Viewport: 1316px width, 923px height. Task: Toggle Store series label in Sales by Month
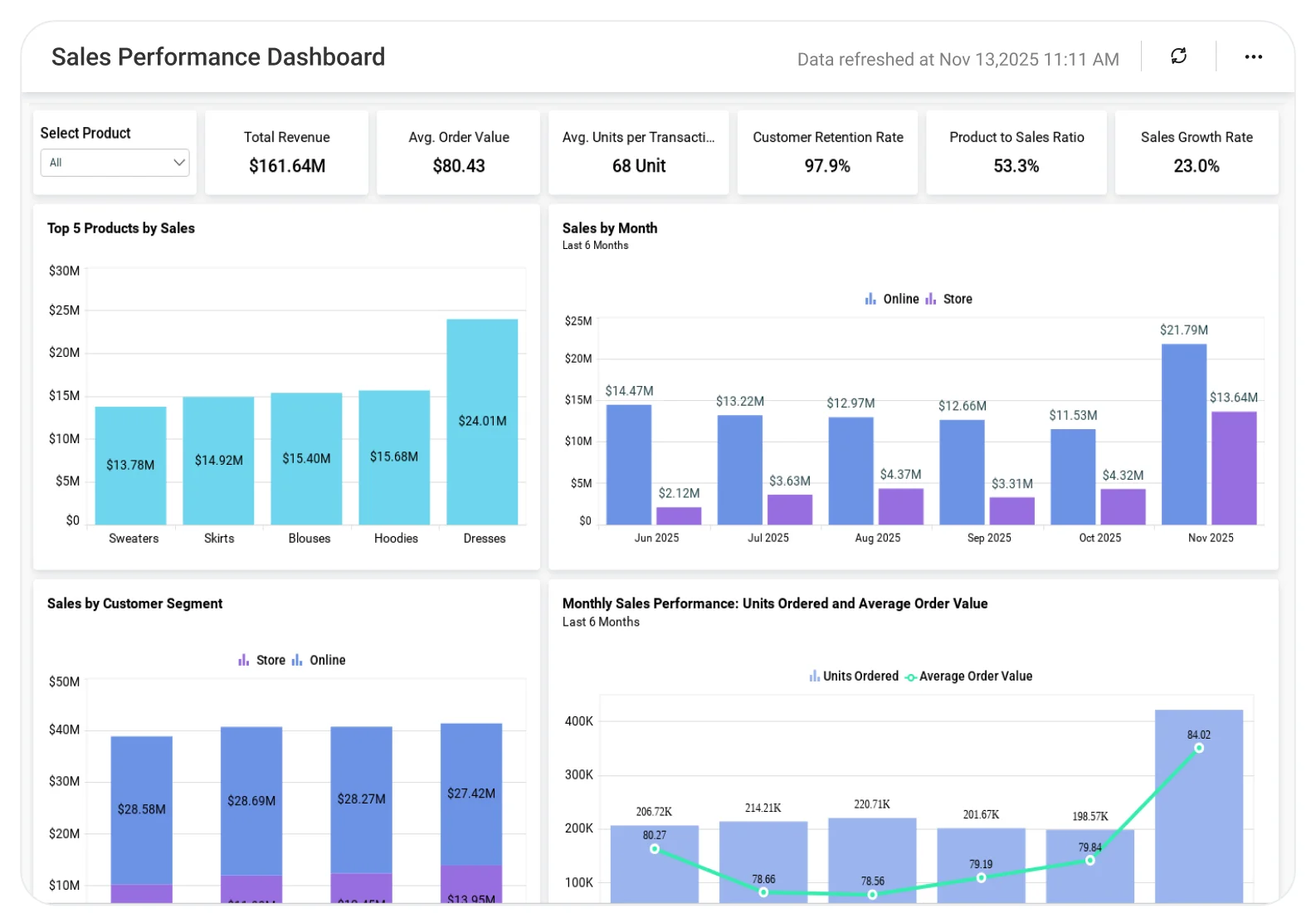958,299
